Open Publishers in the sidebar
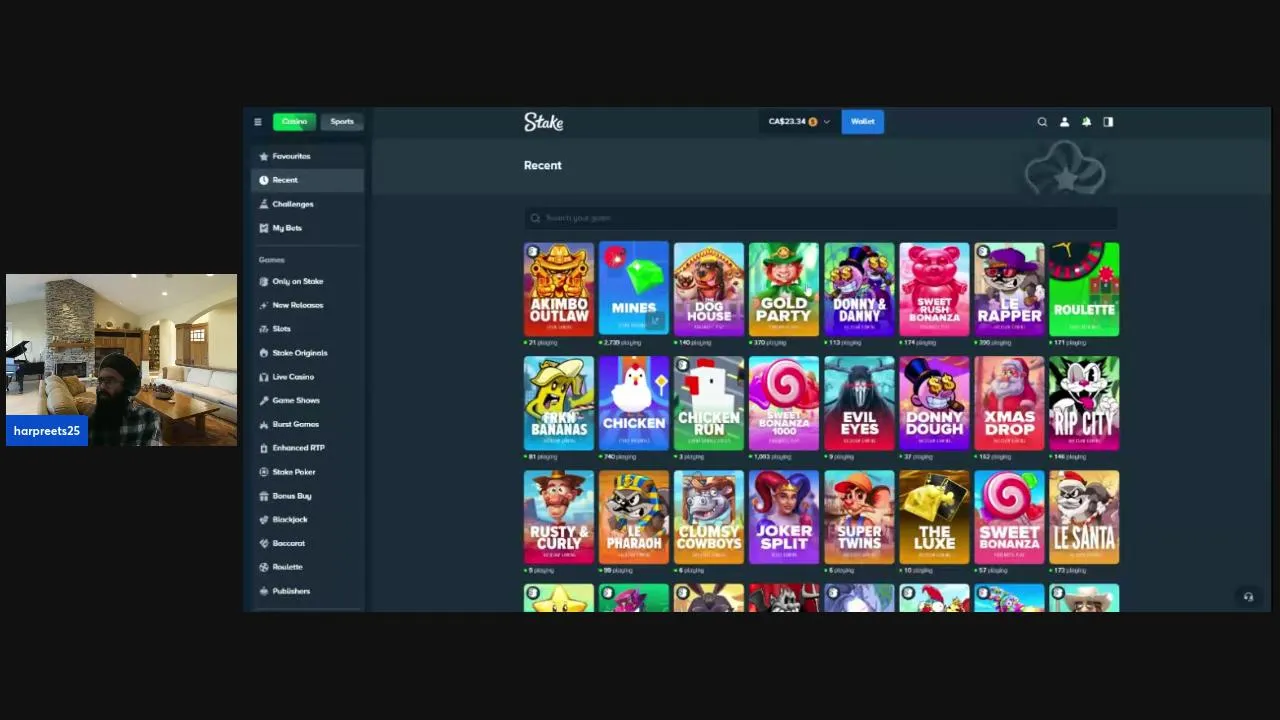This screenshot has height=720, width=1280. (307, 591)
